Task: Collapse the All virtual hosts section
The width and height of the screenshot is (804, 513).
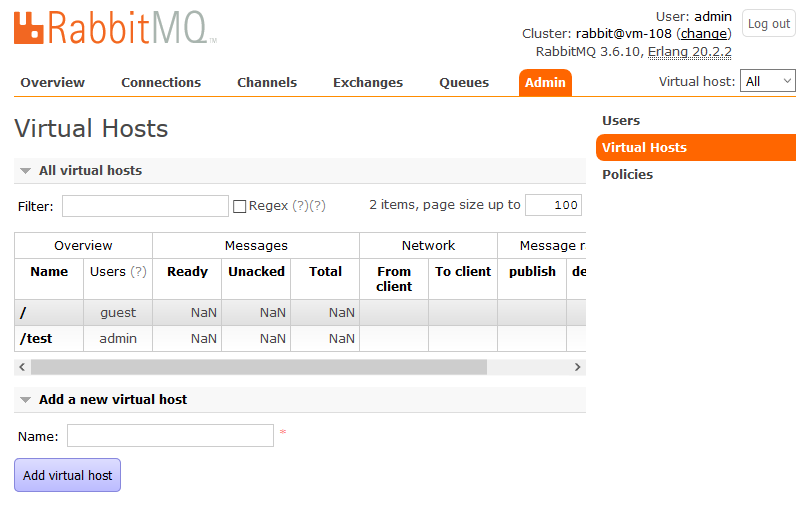Action: [x=26, y=171]
